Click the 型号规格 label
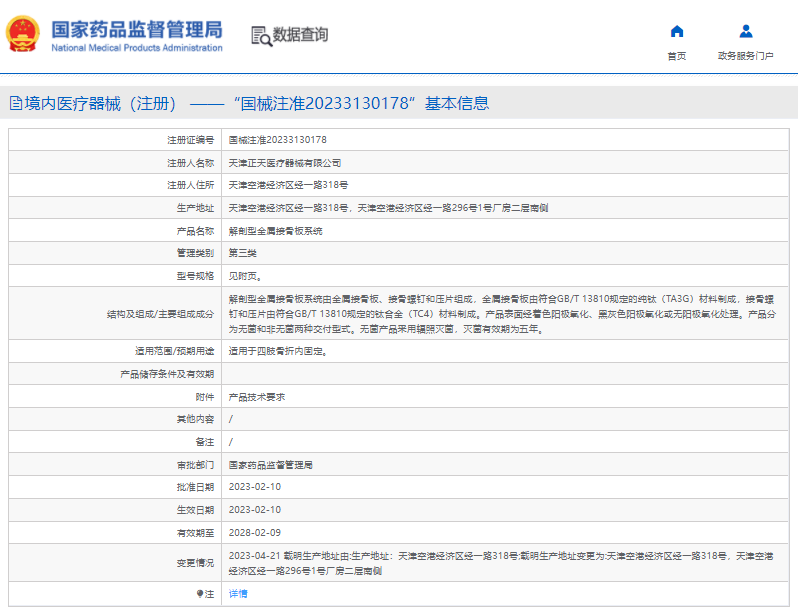798x614 pixels. click(195, 276)
